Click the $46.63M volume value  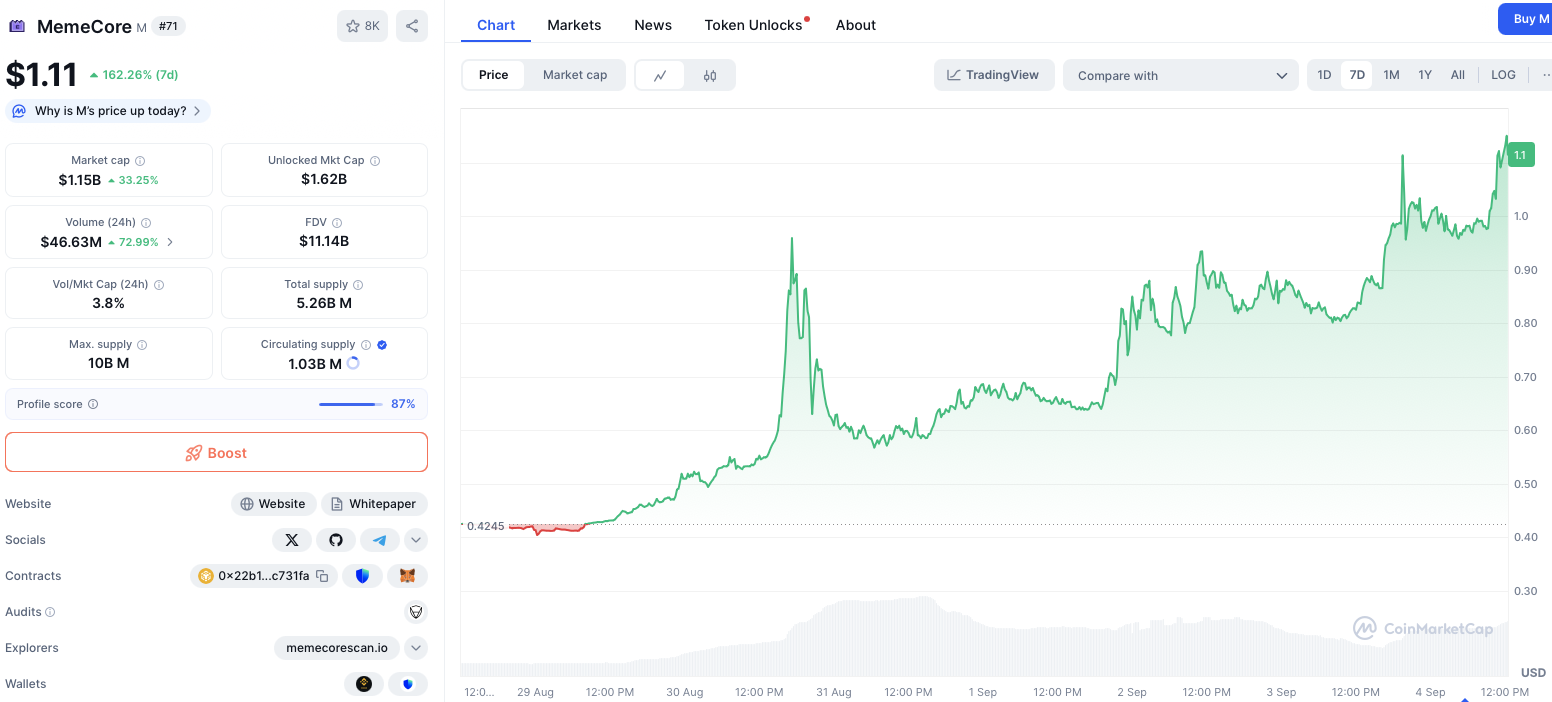click(x=71, y=242)
